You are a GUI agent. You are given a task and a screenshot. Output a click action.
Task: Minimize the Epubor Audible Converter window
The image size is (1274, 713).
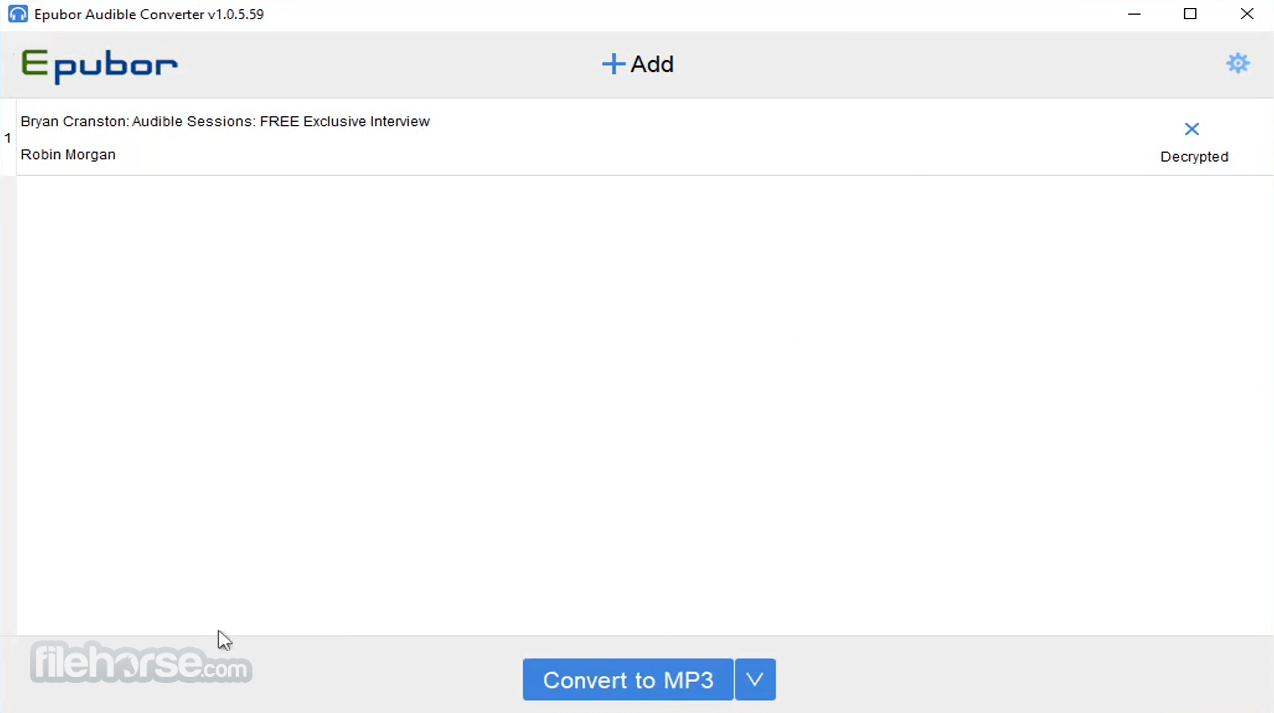(1134, 14)
